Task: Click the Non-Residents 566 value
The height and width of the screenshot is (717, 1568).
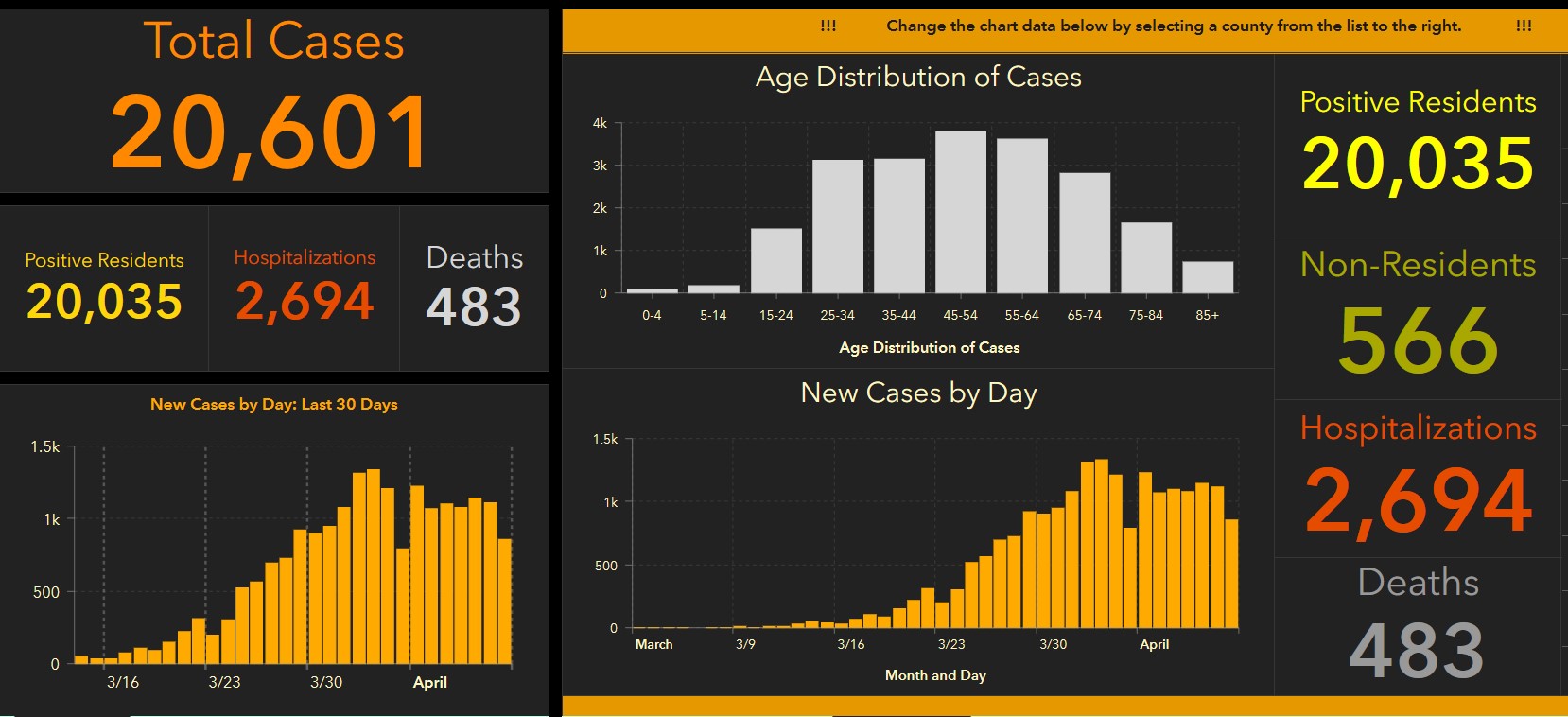Action: (1418, 340)
